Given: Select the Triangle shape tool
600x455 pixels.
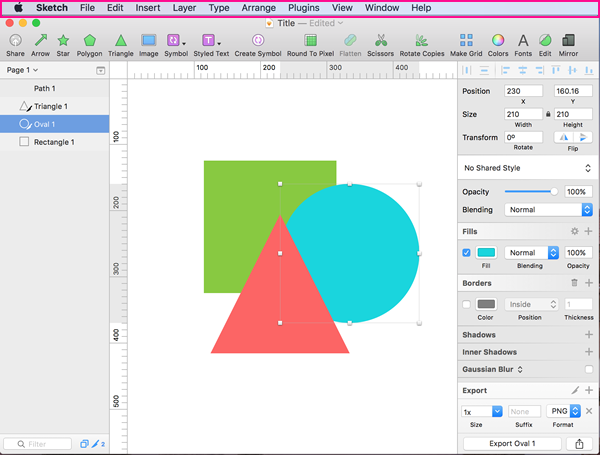Looking at the screenshot, I should tap(121, 41).
